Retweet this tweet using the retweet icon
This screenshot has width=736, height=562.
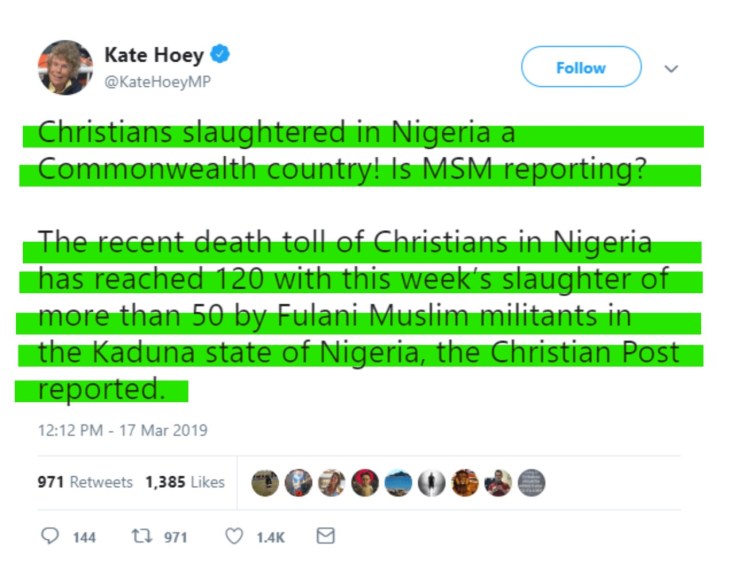pos(141,536)
